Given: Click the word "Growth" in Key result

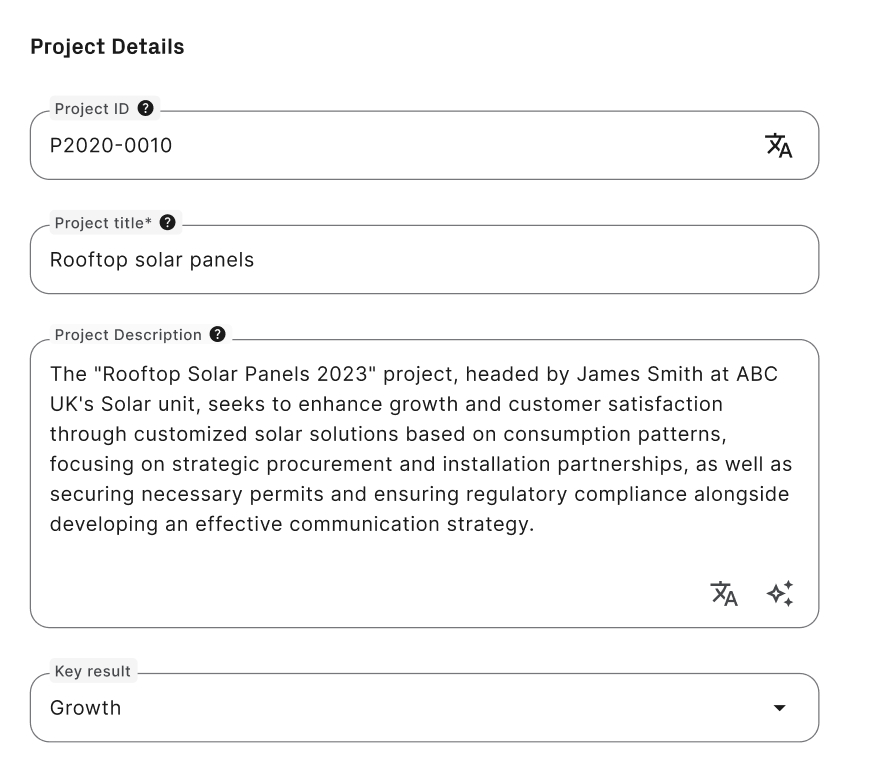Looking at the screenshot, I should pos(86,708).
